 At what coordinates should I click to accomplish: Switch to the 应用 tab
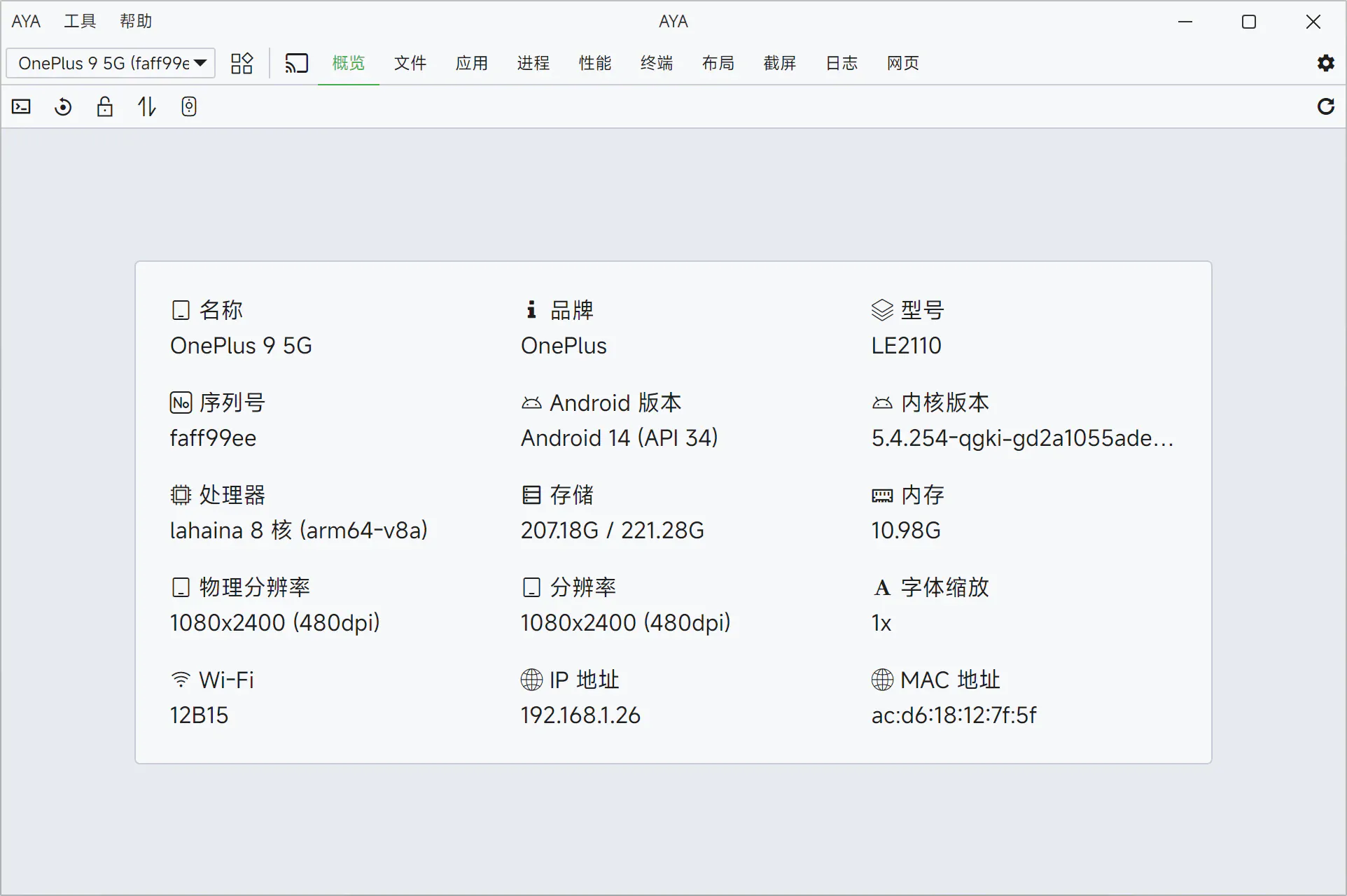click(x=472, y=63)
